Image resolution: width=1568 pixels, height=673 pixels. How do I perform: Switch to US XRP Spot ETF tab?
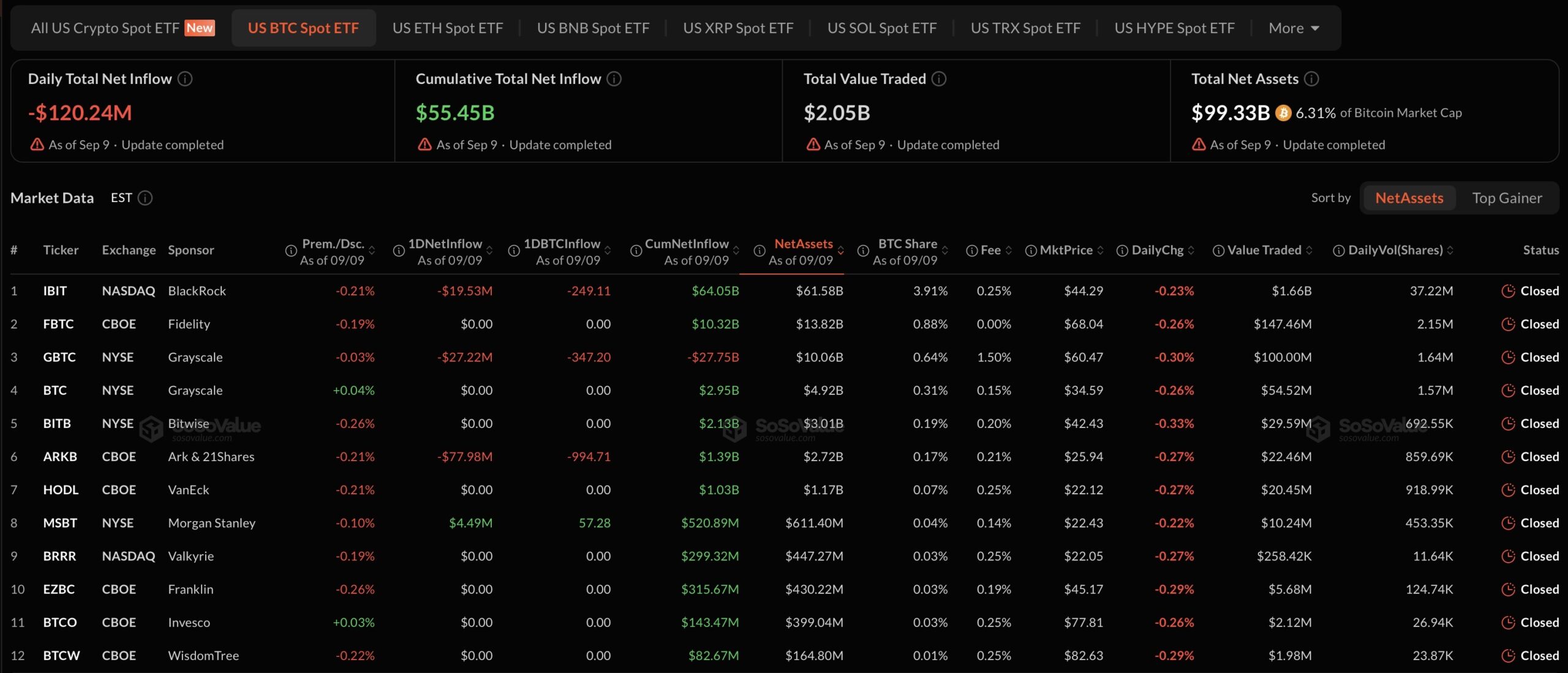tap(738, 28)
